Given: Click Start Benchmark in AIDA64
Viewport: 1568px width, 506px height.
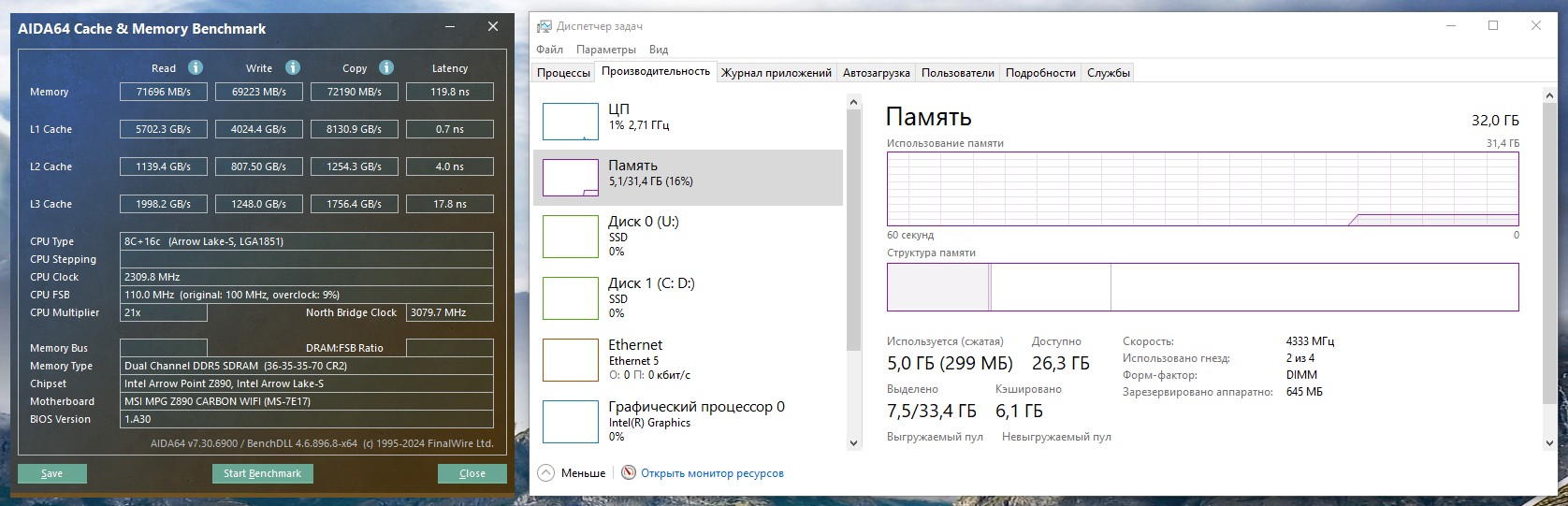Looking at the screenshot, I should [262, 473].
